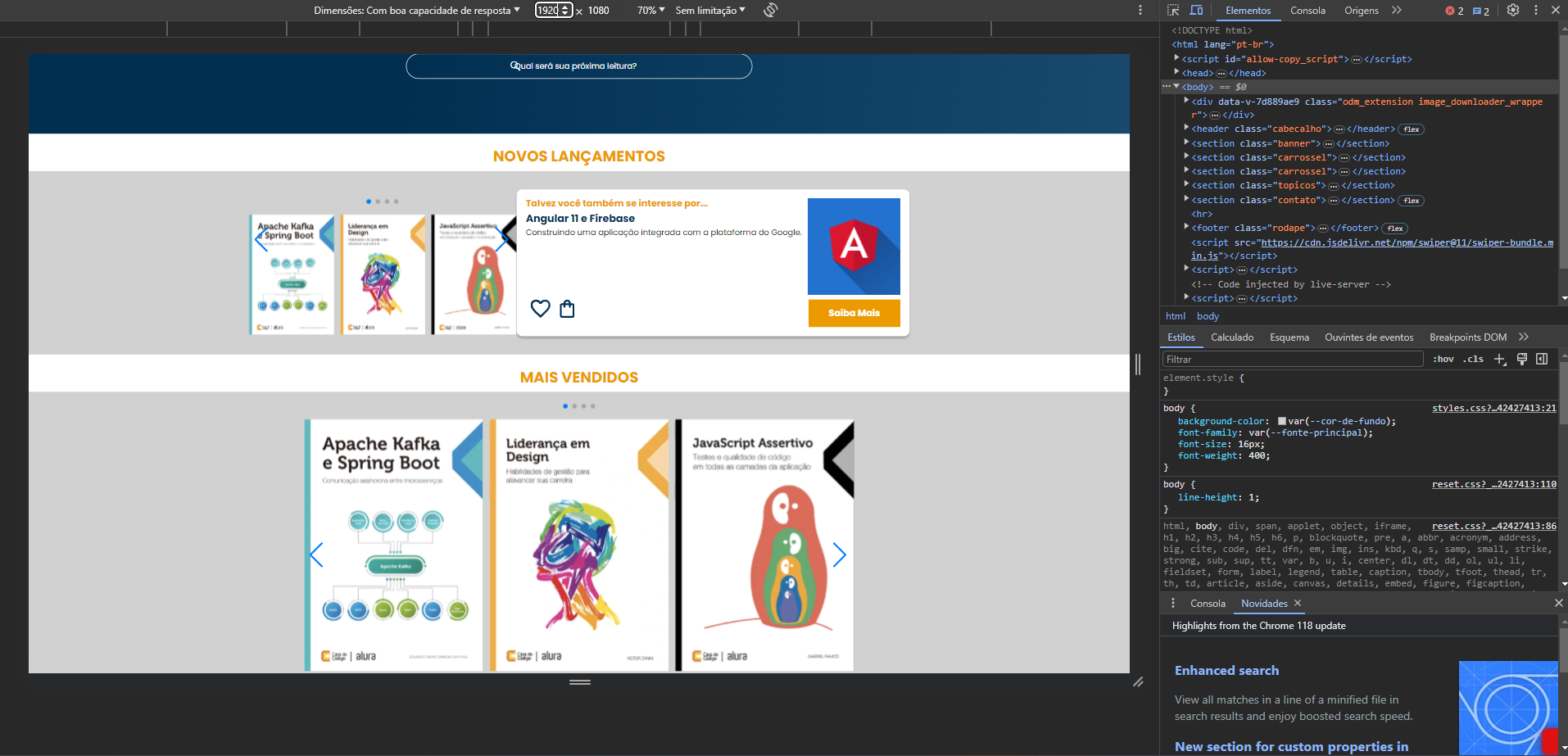Click the body row ellipsis actions icon
1568x756 pixels.
coord(1167,86)
